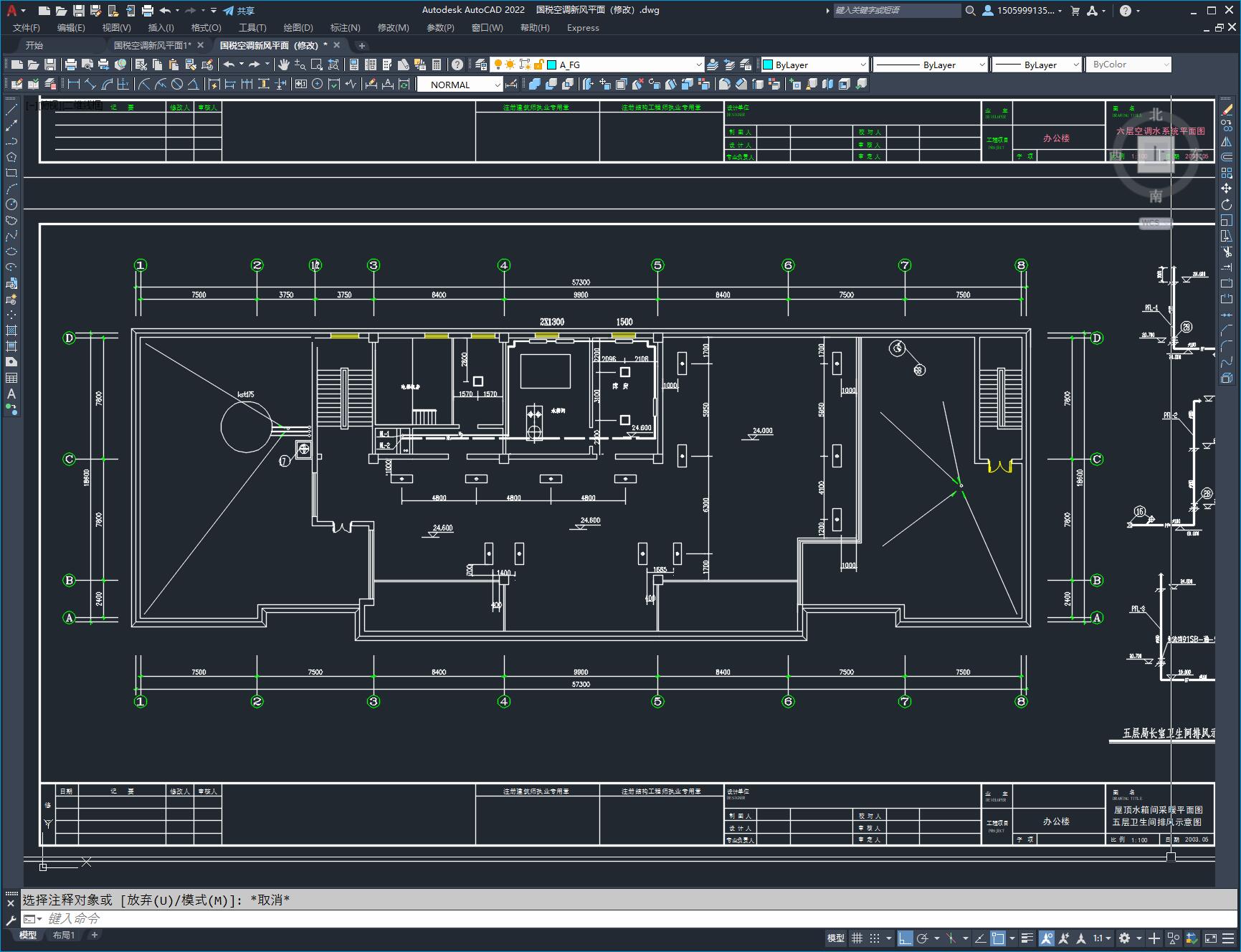Close the 国税空调新风平面1* tab
1241x952 pixels.
tap(201, 44)
